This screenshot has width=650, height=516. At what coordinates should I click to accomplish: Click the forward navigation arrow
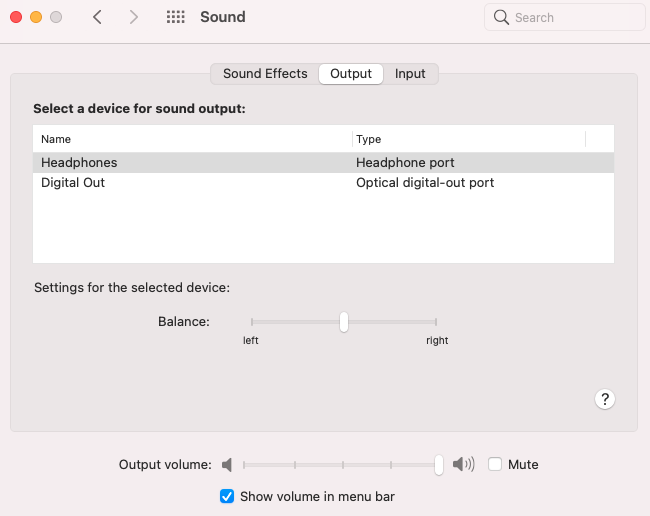(x=134, y=17)
